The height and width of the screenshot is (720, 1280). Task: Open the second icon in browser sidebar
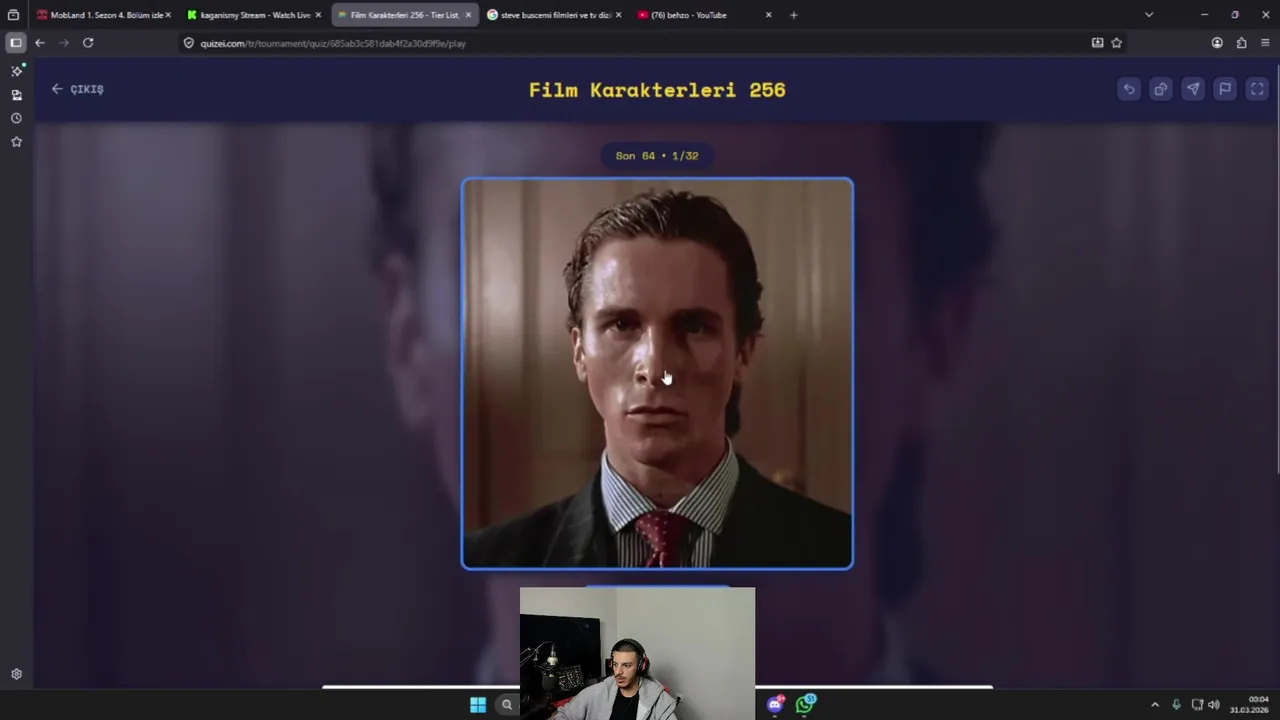[16, 95]
